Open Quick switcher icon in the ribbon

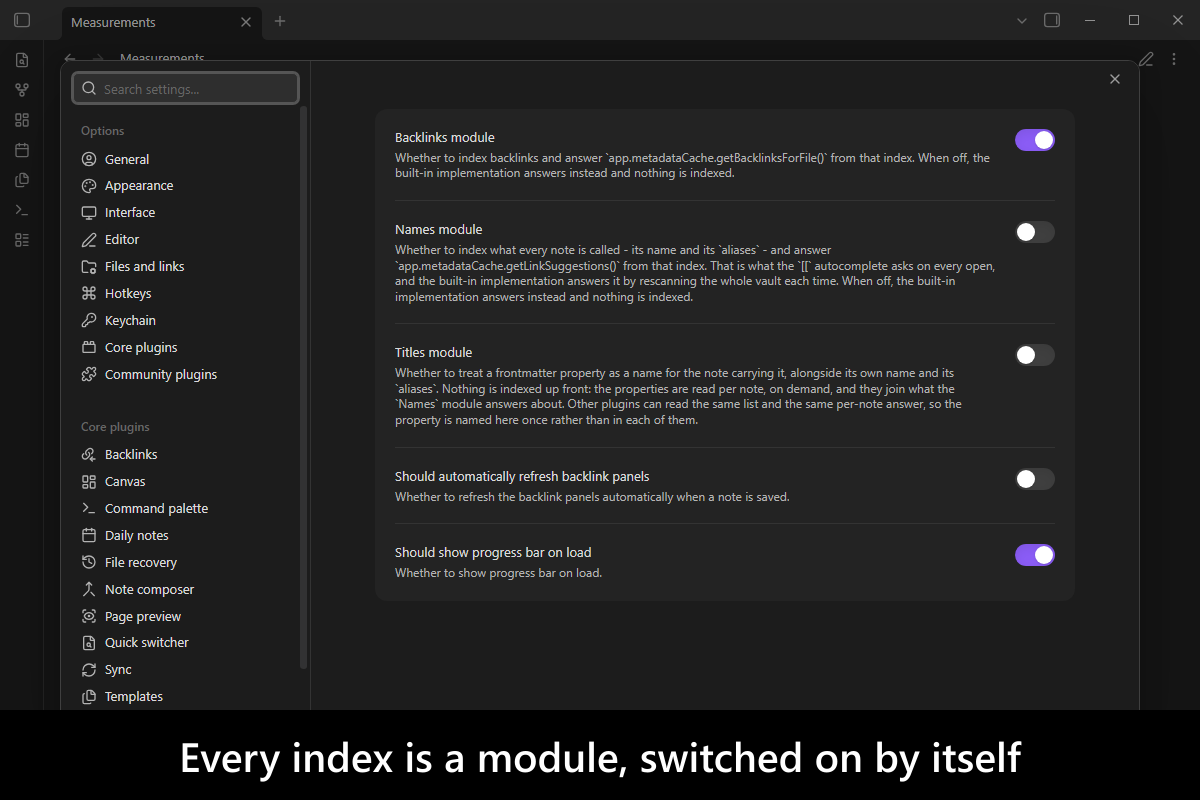tap(22, 60)
